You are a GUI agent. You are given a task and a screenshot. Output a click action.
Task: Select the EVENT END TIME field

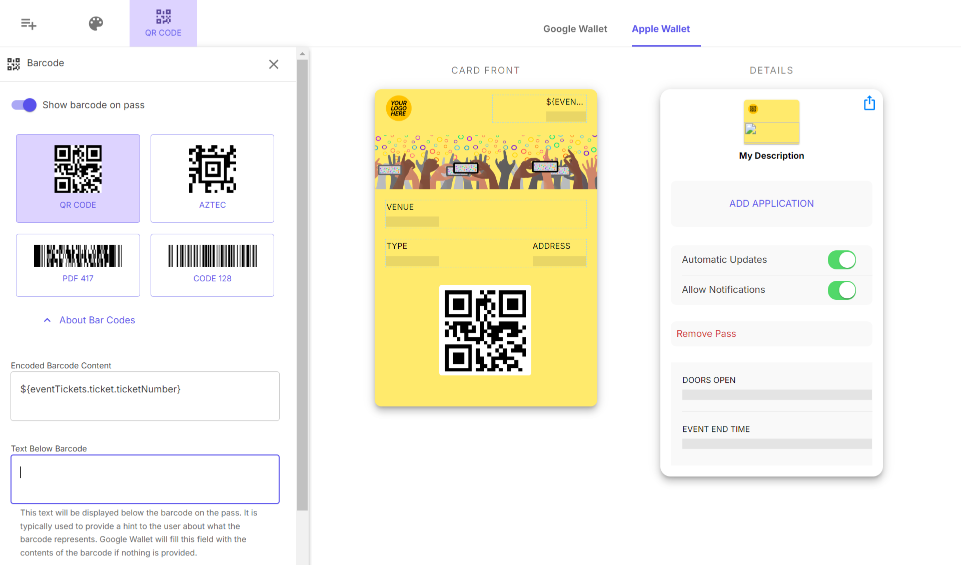pos(777,437)
